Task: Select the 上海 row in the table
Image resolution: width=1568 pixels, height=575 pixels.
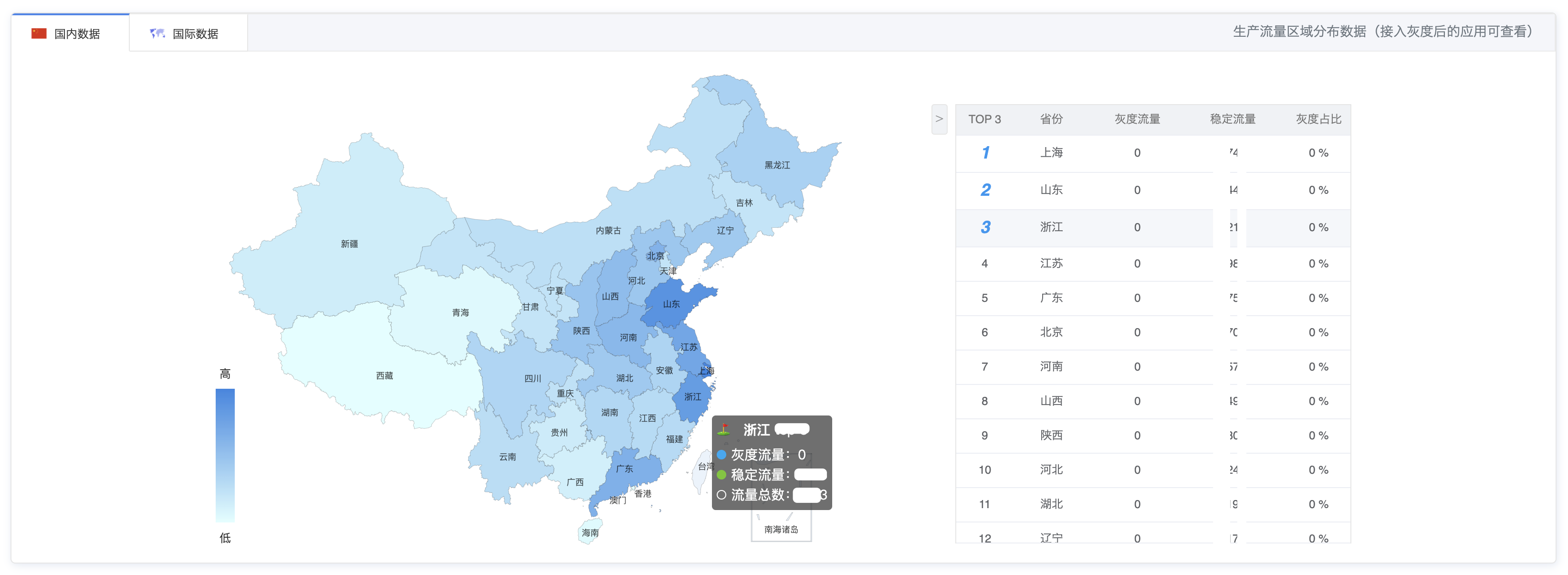Action: 1153,153
